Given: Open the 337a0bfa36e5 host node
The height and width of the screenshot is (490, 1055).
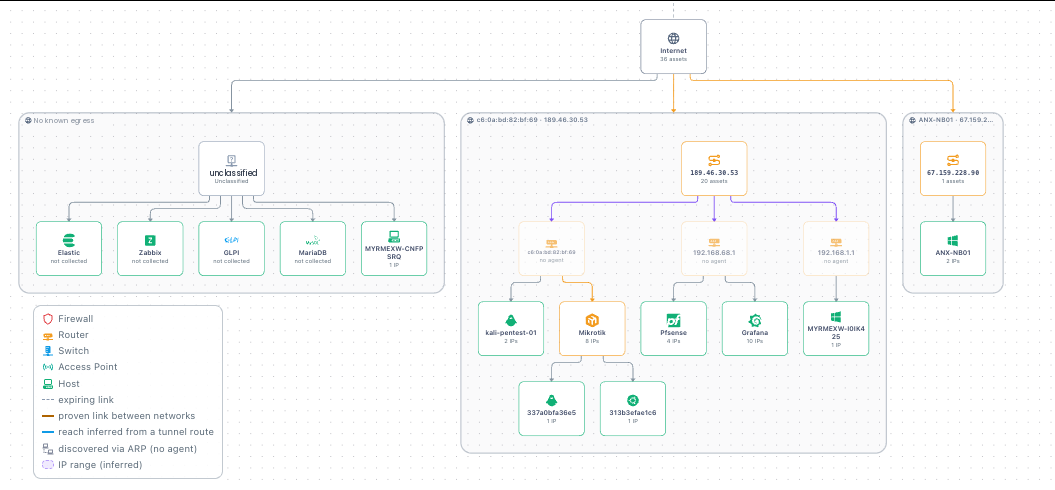Looking at the screenshot, I should [552, 409].
